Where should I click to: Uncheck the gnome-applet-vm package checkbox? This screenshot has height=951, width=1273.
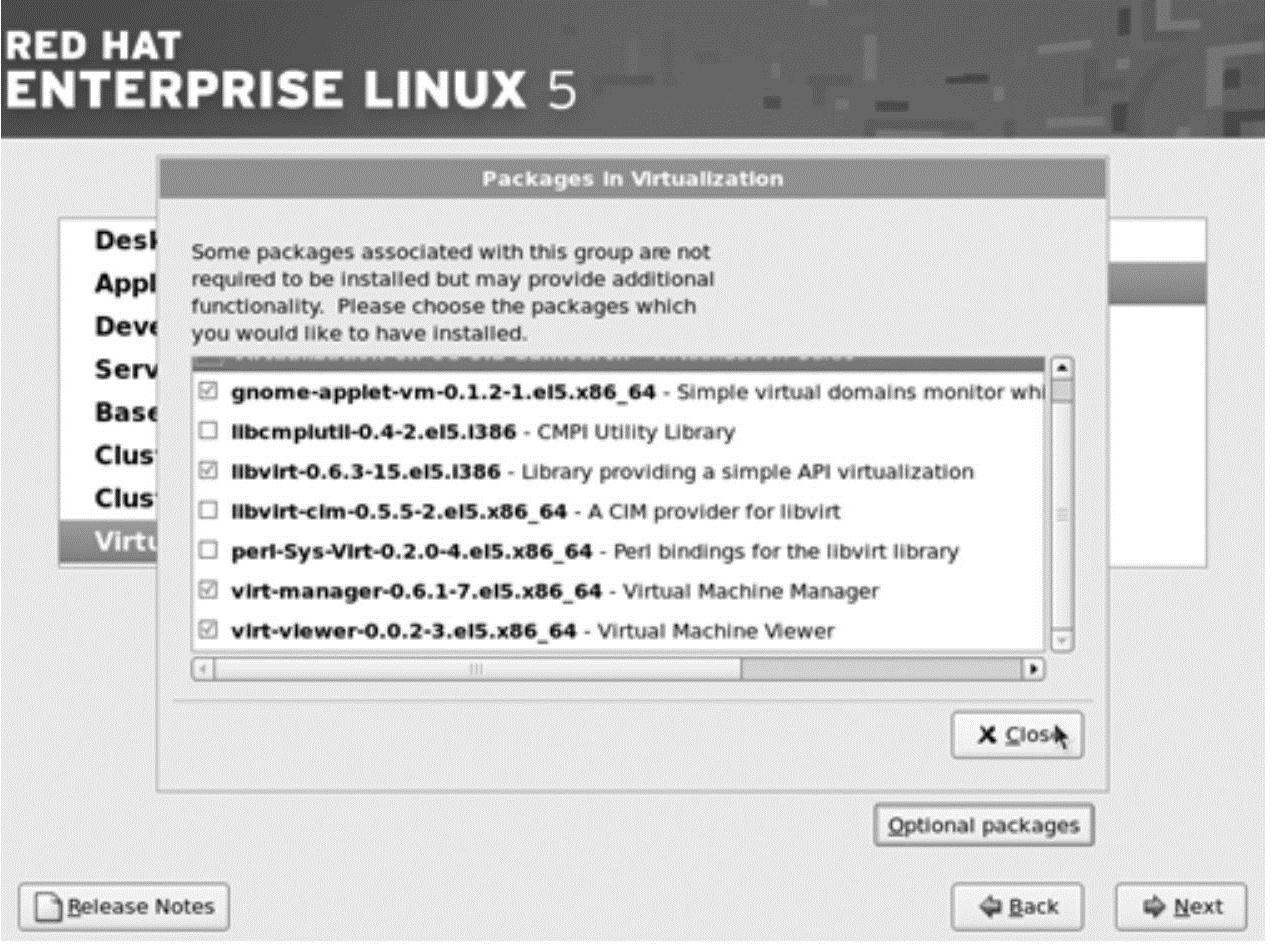[x=208, y=392]
